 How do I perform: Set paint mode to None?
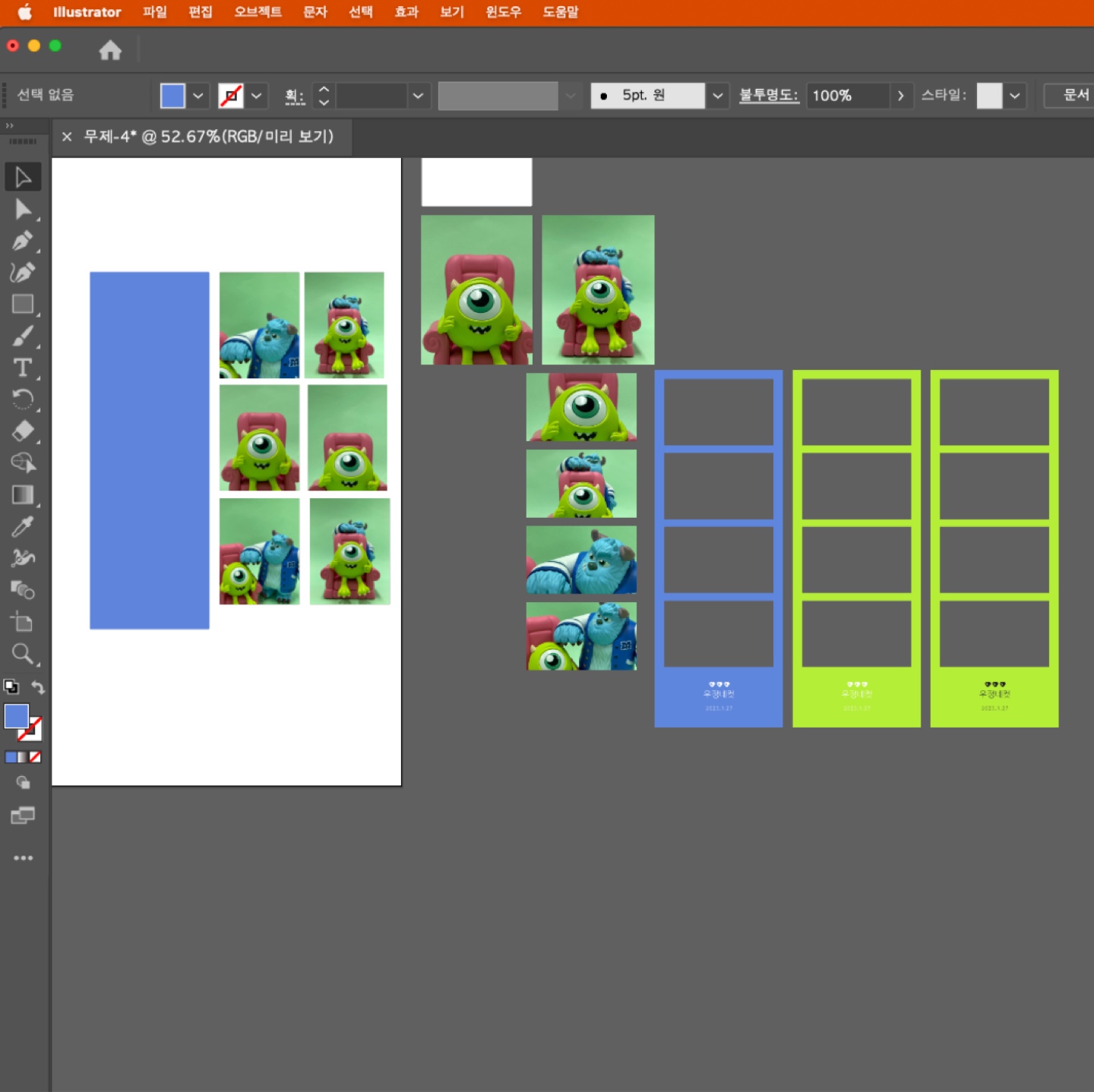(35, 757)
